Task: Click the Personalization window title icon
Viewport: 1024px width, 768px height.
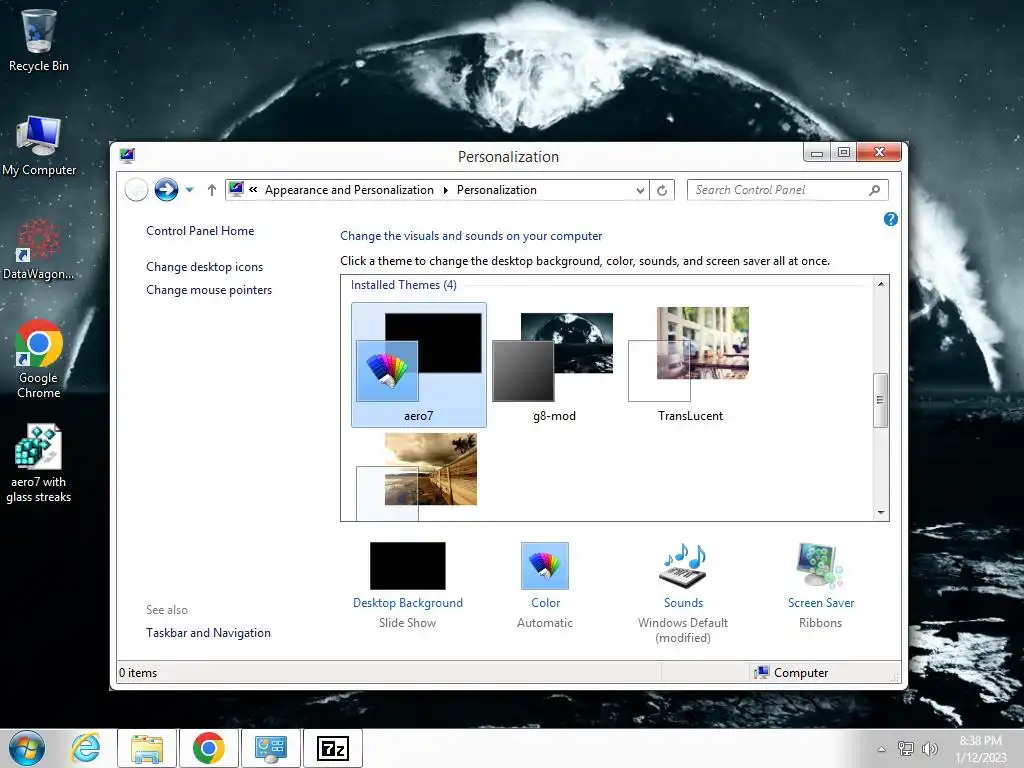Action: pos(127,155)
